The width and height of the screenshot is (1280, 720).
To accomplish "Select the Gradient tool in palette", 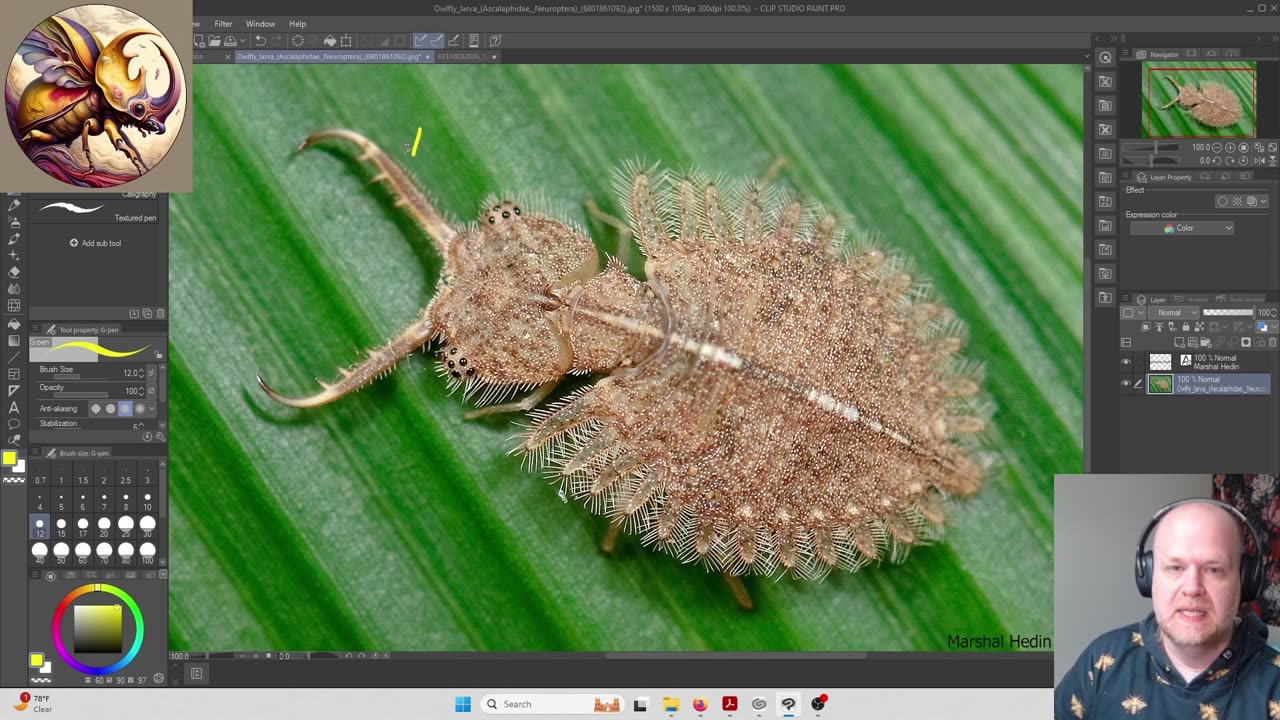I will (x=14, y=341).
